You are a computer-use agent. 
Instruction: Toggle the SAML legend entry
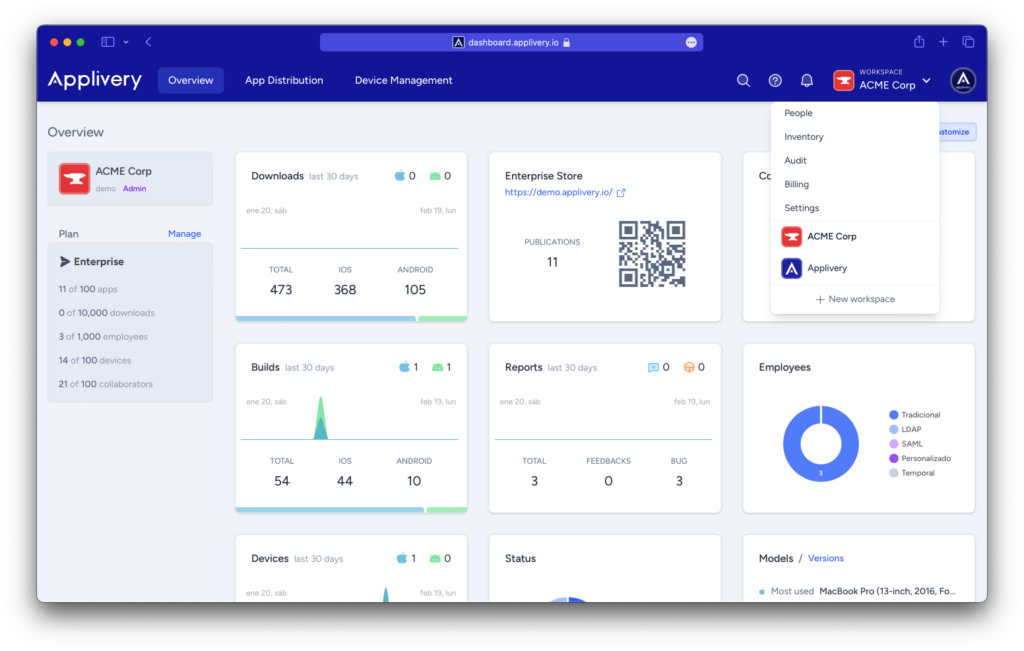point(906,443)
